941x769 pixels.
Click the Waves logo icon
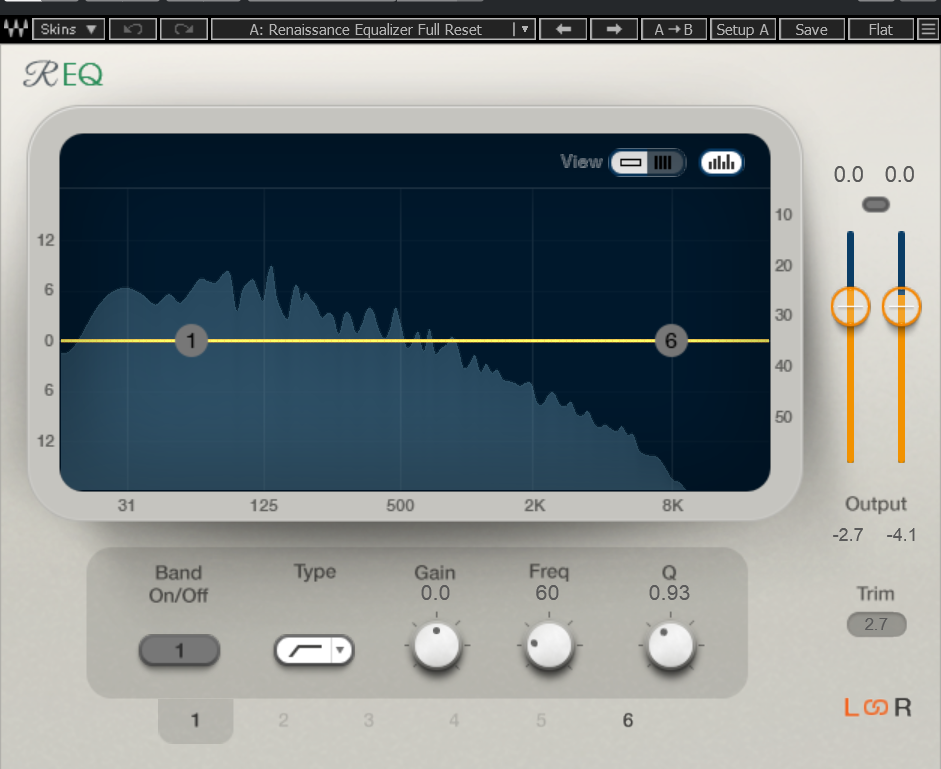coord(16,29)
